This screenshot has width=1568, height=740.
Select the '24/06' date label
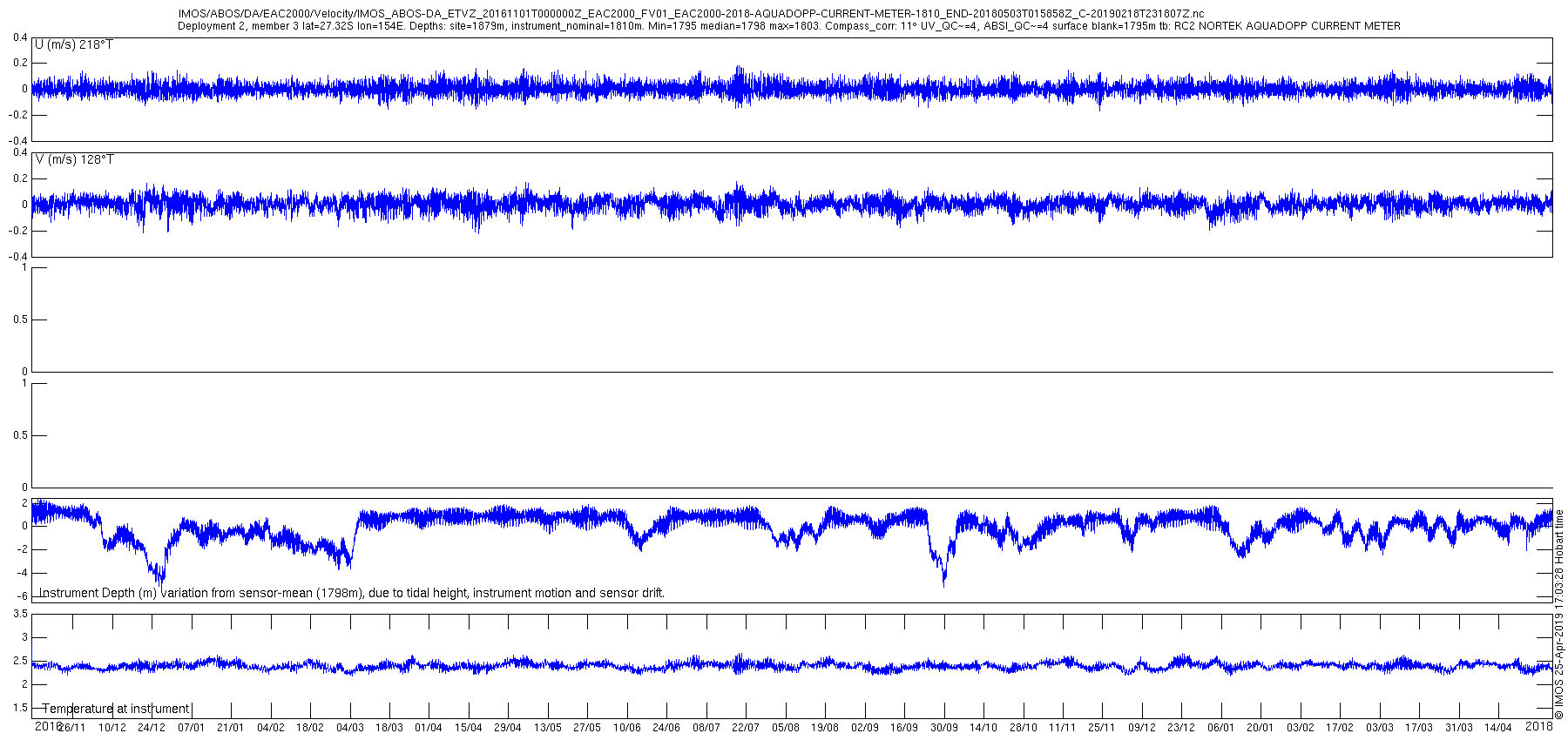666,728
